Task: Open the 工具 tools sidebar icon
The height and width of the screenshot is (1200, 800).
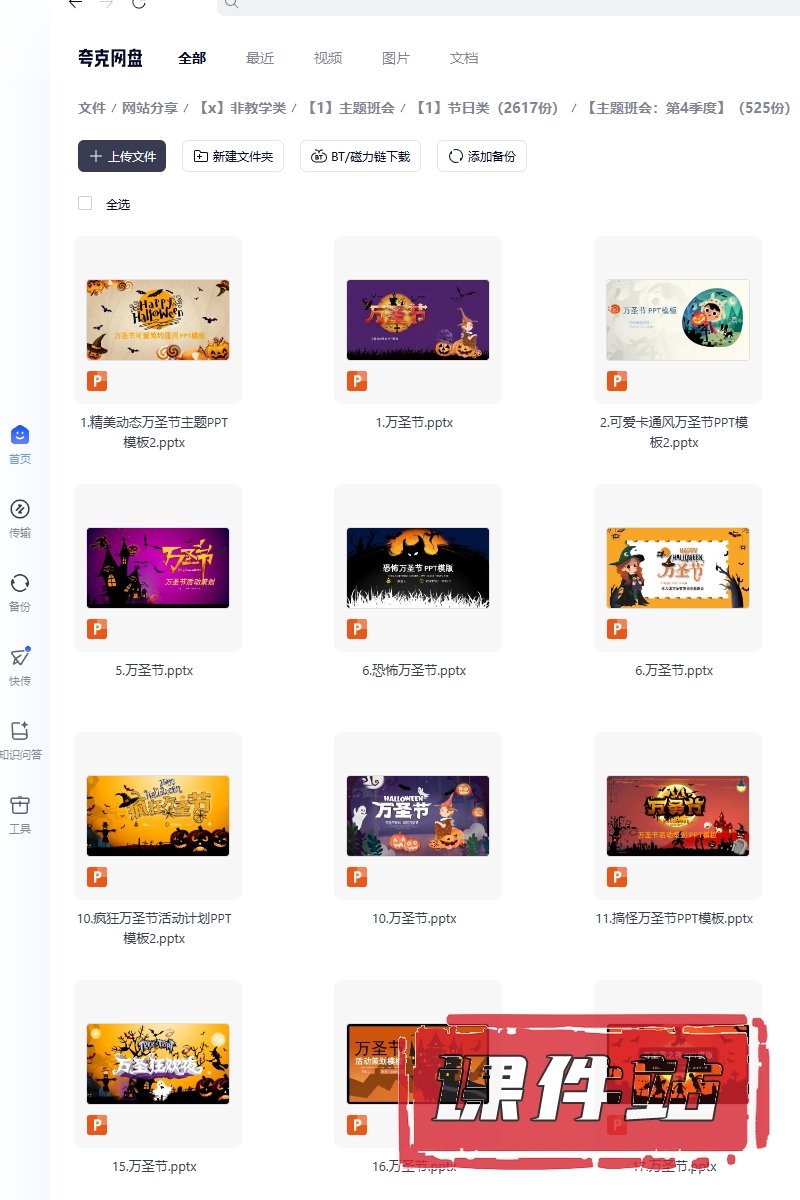Action: click(20, 805)
